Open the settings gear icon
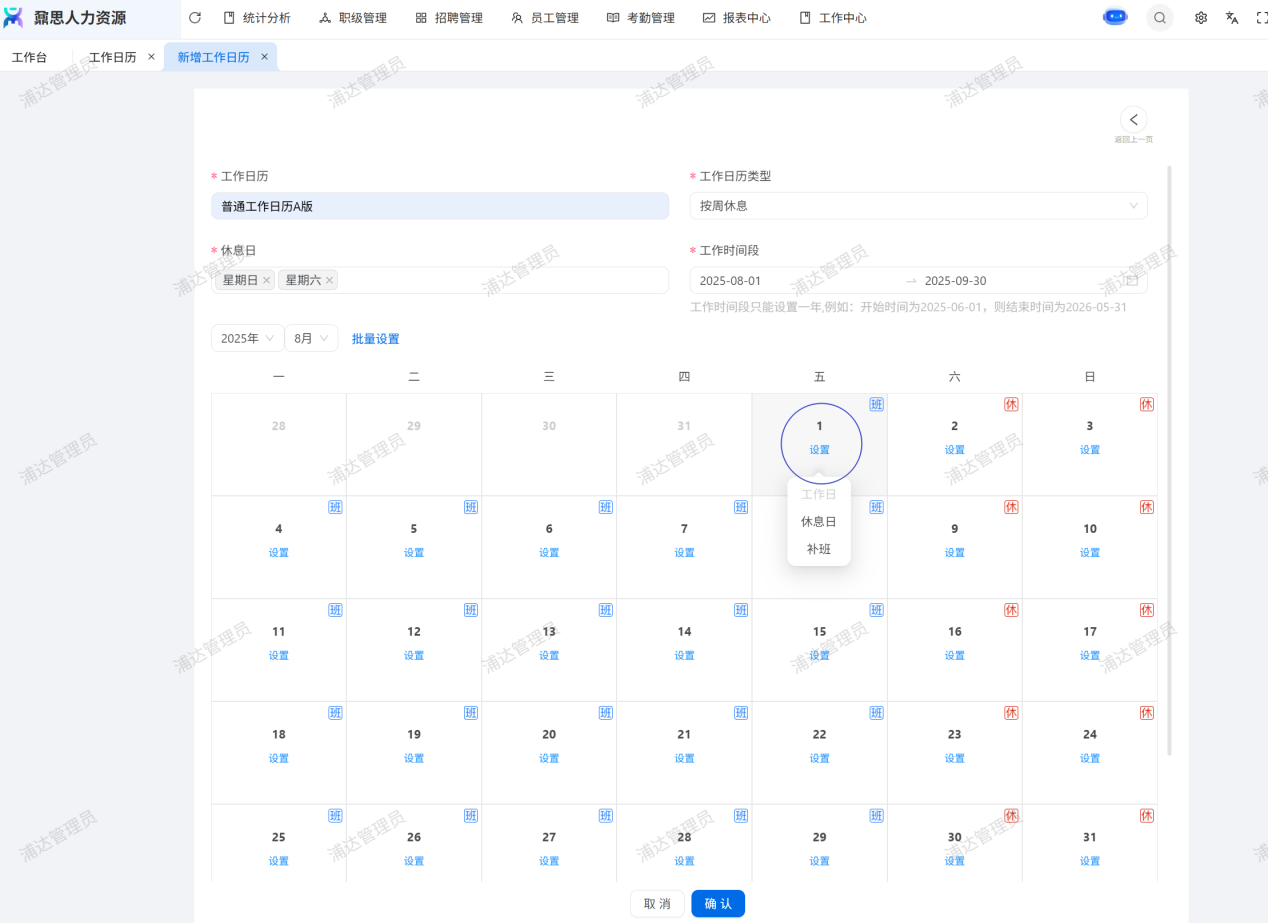 coord(1201,18)
